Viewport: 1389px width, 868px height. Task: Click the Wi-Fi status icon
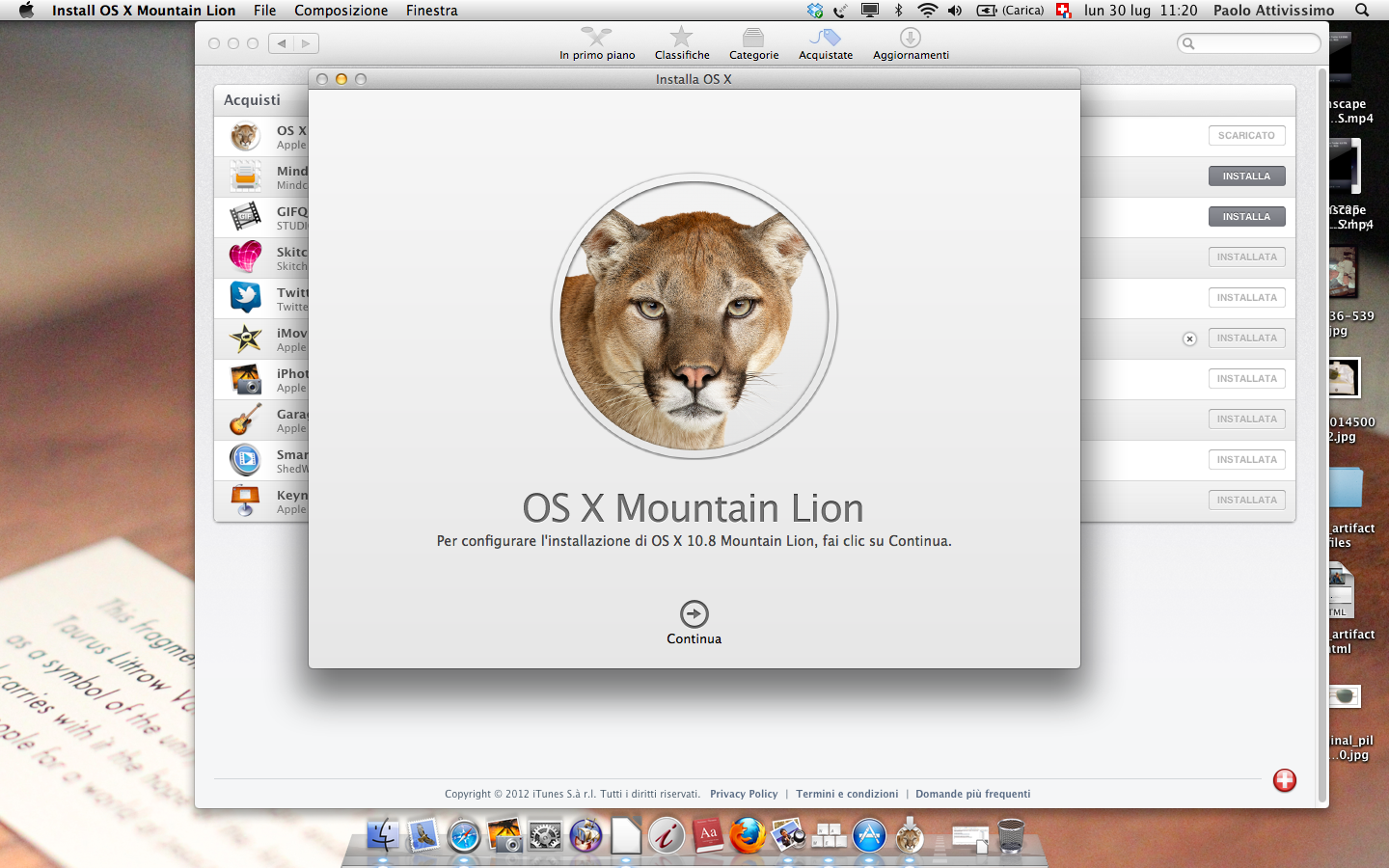(927, 11)
